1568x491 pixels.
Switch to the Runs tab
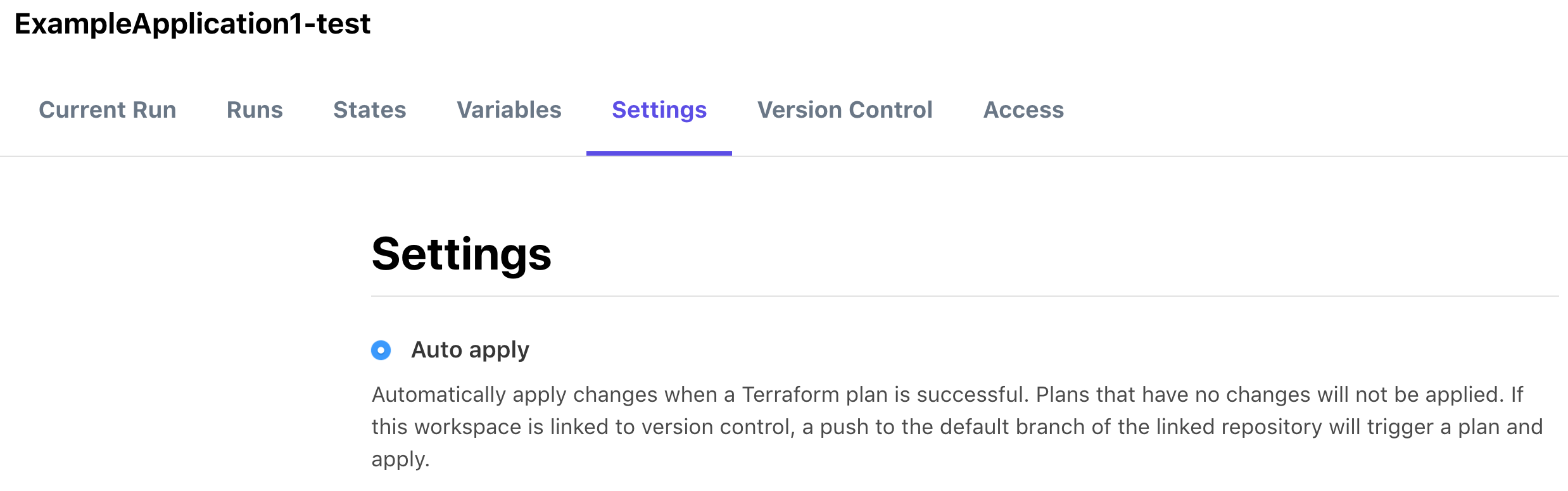[x=255, y=110]
